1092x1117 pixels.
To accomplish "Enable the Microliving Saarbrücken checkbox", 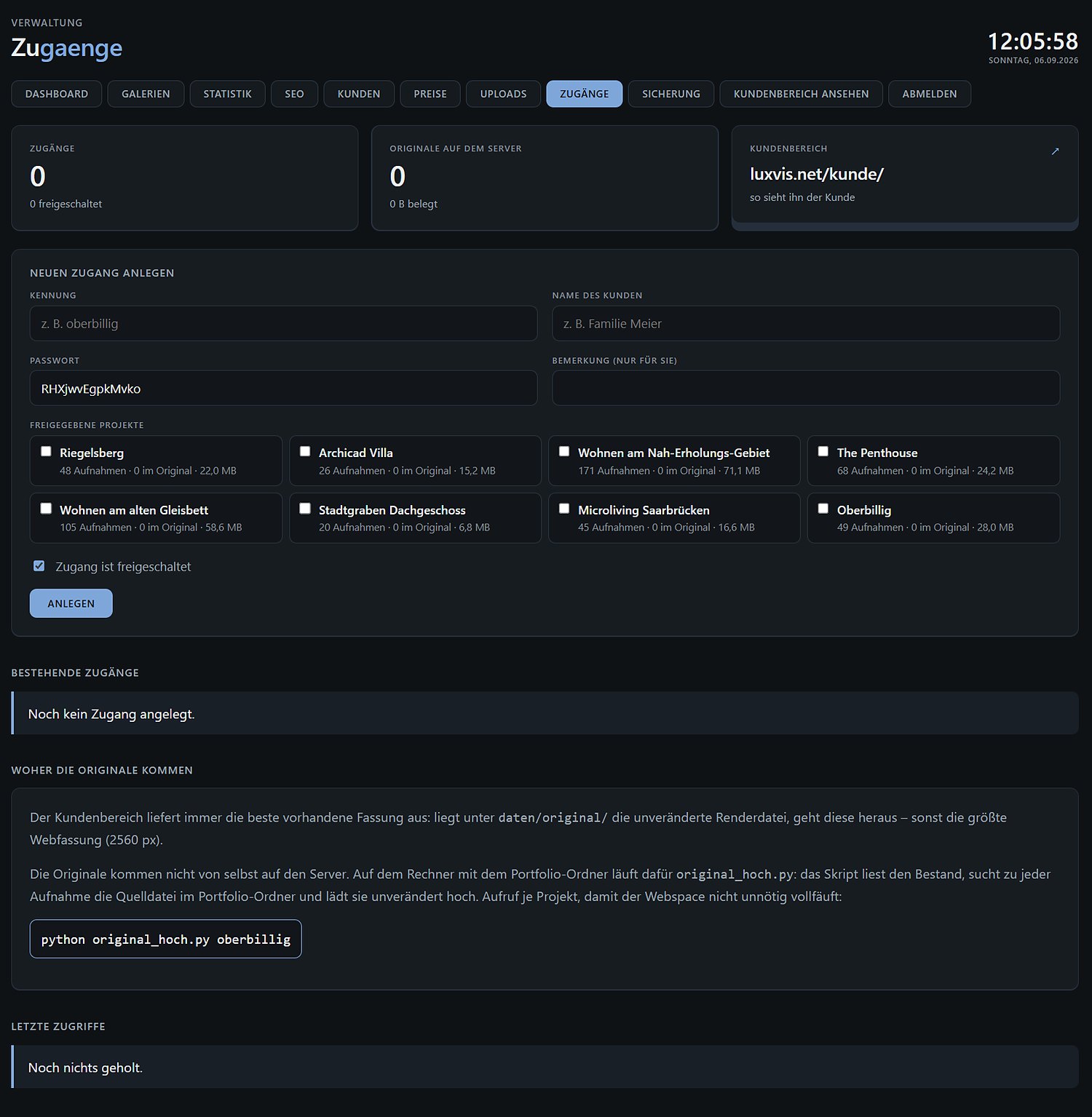I will coord(564,509).
